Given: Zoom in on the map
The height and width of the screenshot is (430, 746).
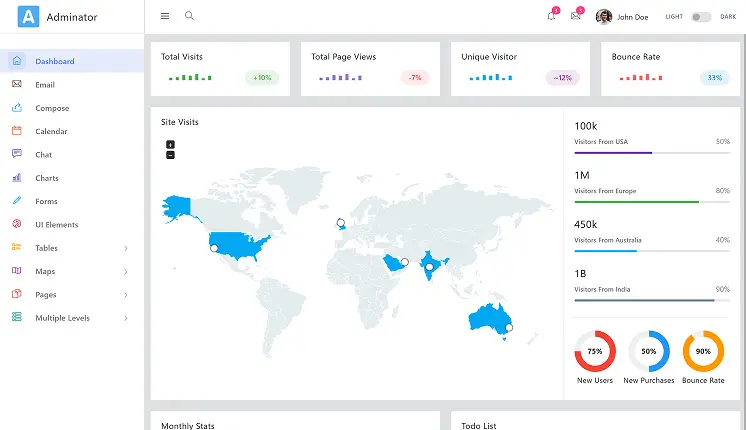Looking at the screenshot, I should (170, 145).
